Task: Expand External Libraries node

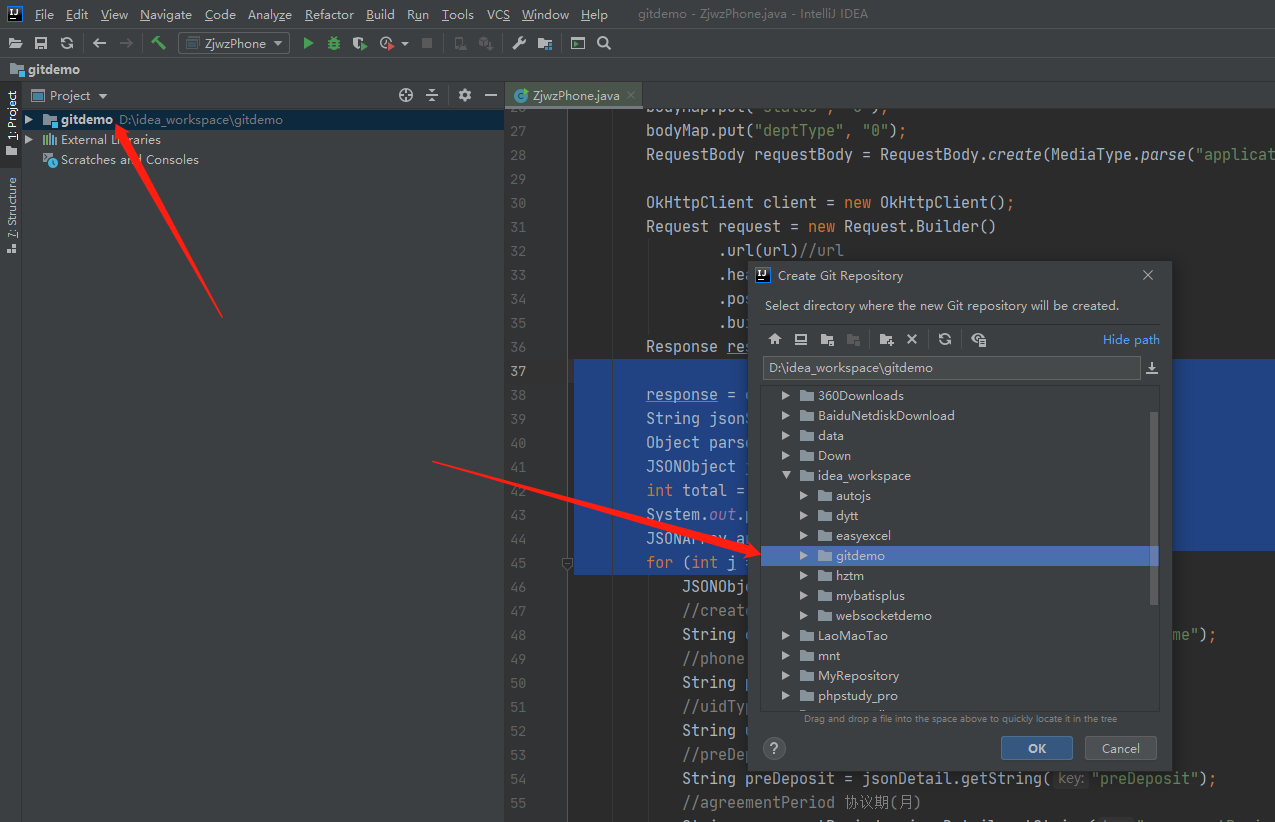Action: click(29, 139)
